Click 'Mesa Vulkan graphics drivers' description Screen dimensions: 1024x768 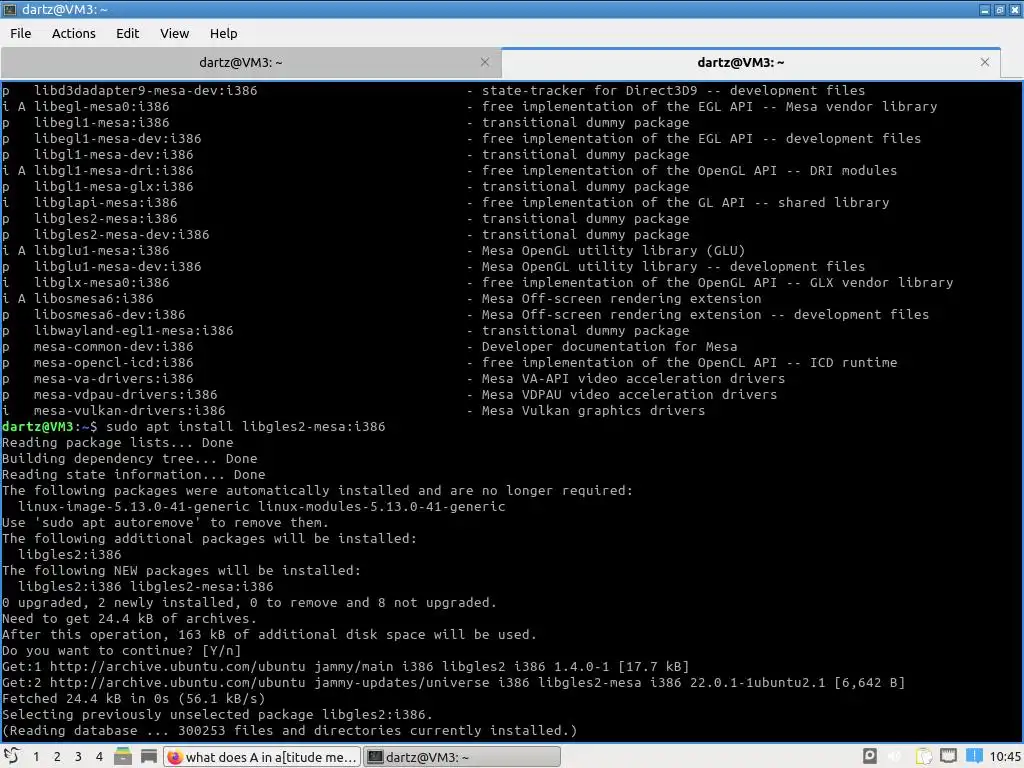pos(593,411)
